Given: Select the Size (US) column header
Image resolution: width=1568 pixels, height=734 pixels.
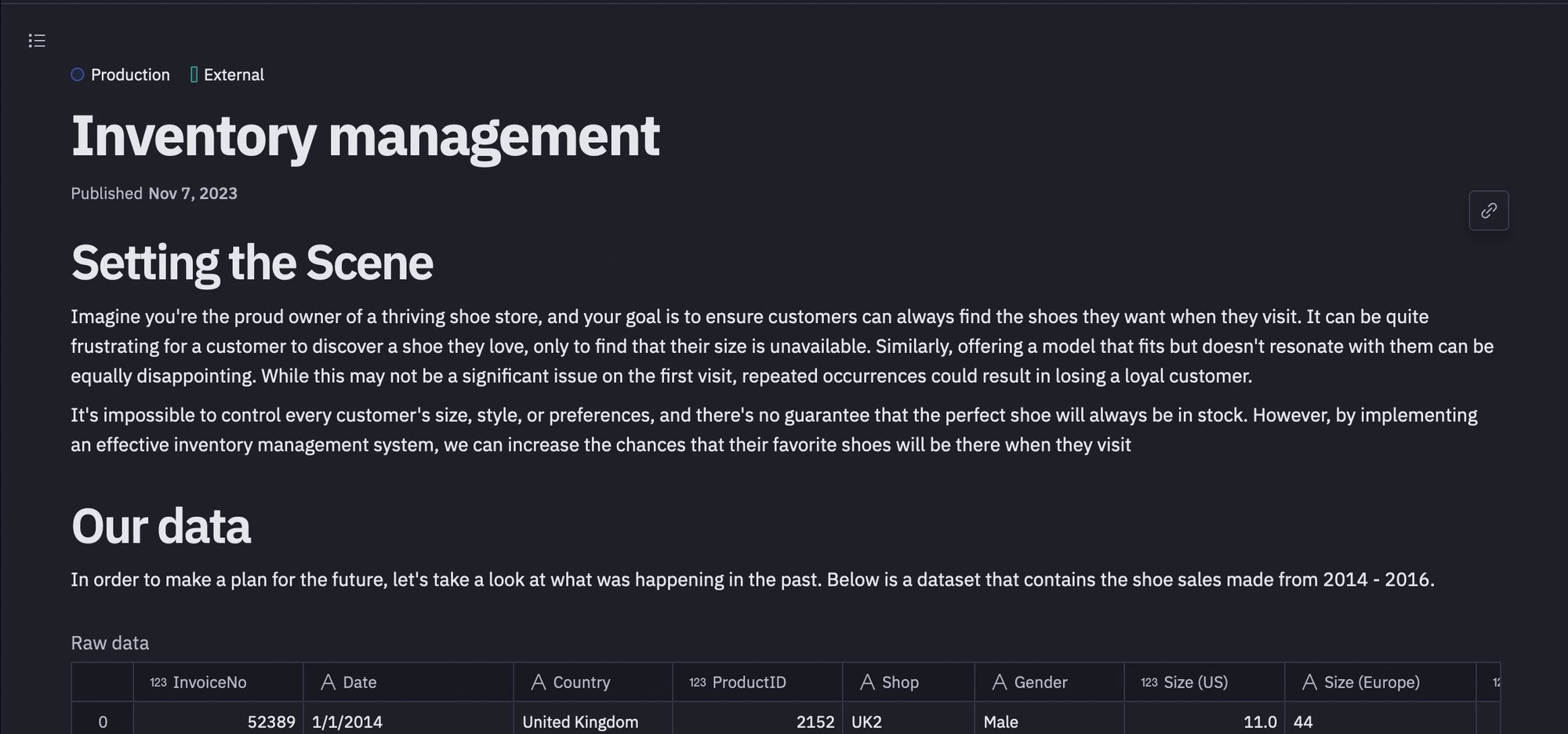Looking at the screenshot, I should pos(1195,682).
